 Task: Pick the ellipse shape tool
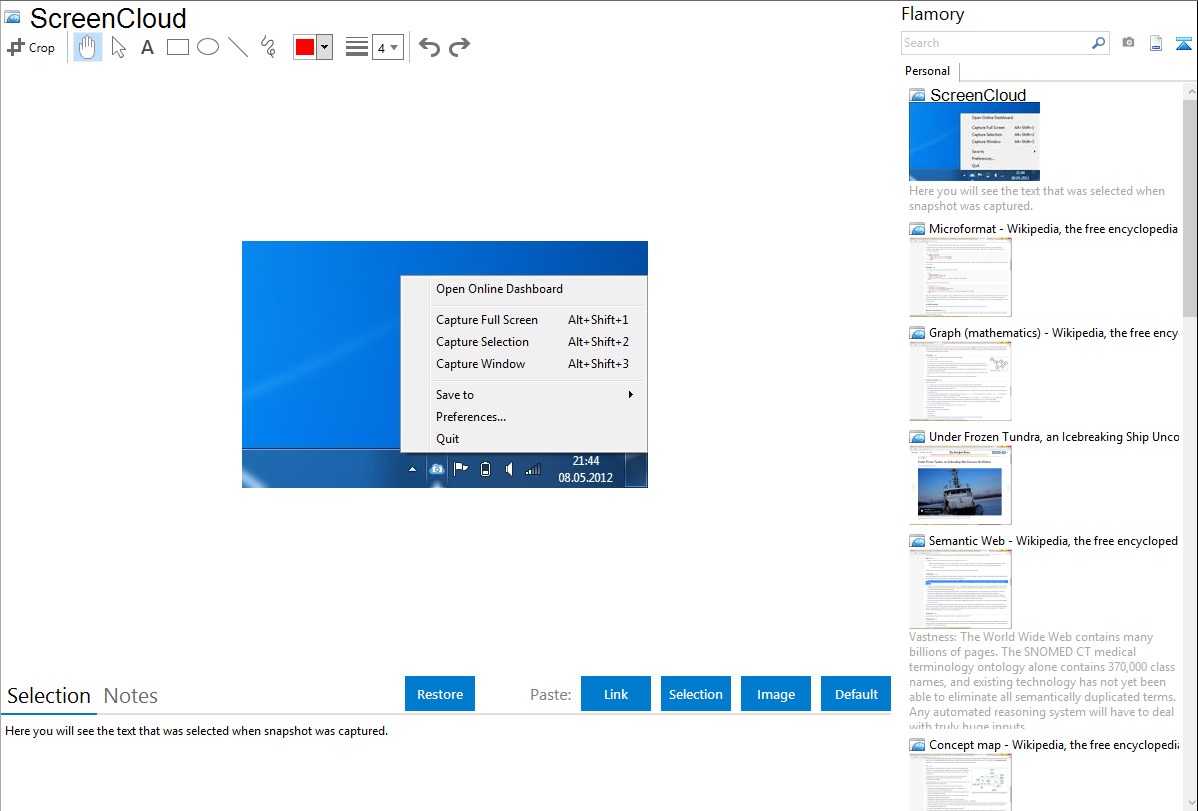pyautogui.click(x=208, y=47)
